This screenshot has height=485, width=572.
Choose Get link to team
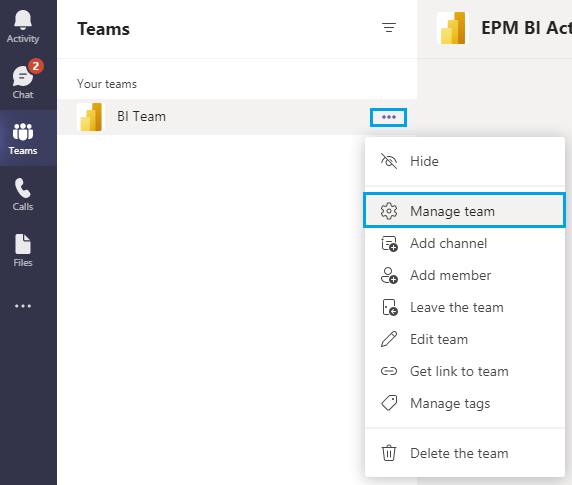point(465,371)
